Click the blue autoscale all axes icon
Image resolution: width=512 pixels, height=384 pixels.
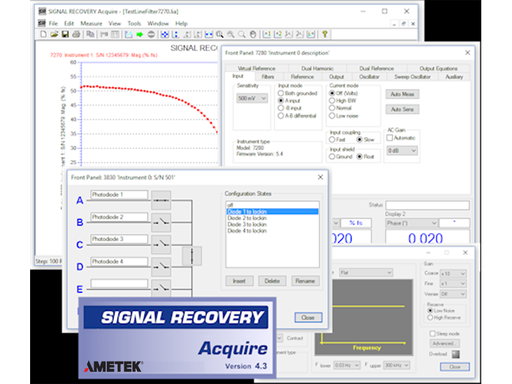click(165, 34)
